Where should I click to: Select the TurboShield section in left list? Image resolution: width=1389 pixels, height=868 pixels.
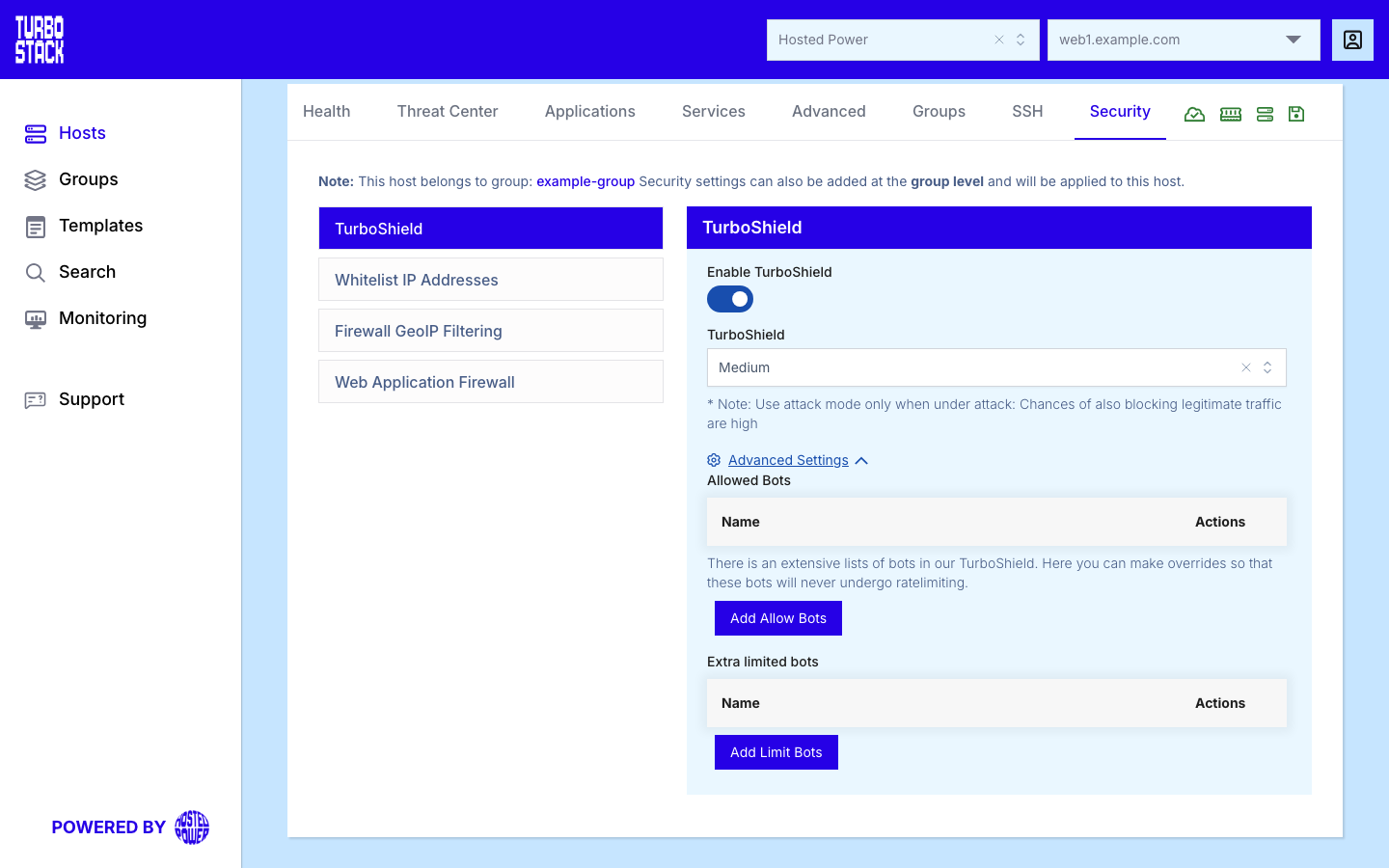point(491,229)
